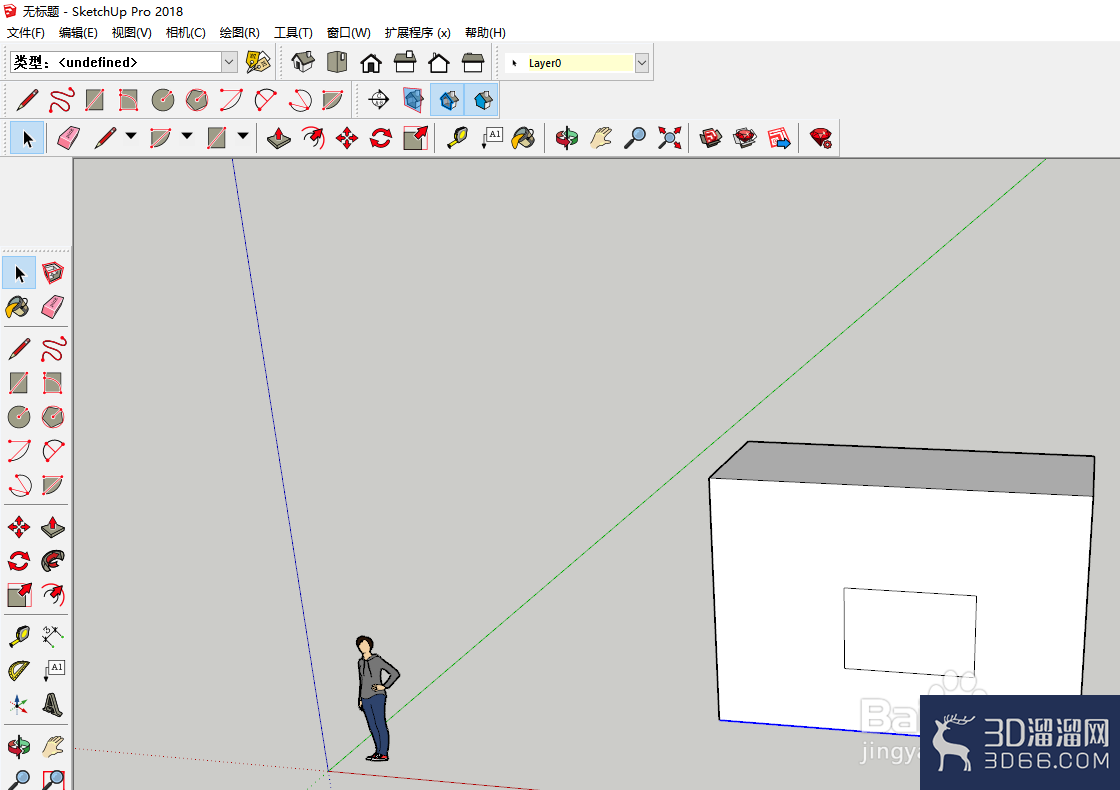Toggle Display Section Fill
This screenshot has width=1120, height=790.
click(482, 100)
